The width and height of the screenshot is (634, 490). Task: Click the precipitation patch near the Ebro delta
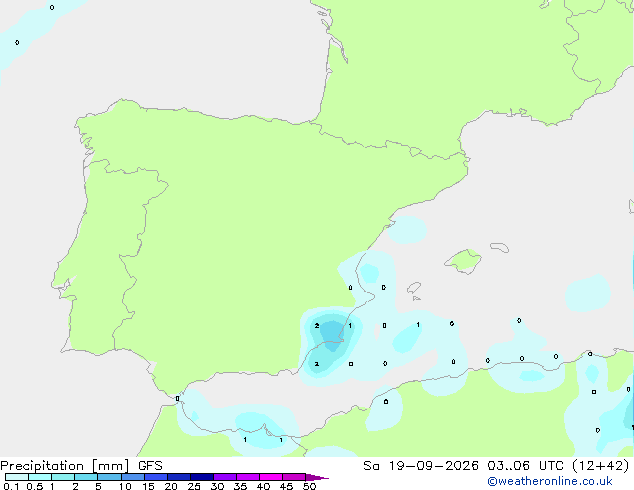(406, 230)
